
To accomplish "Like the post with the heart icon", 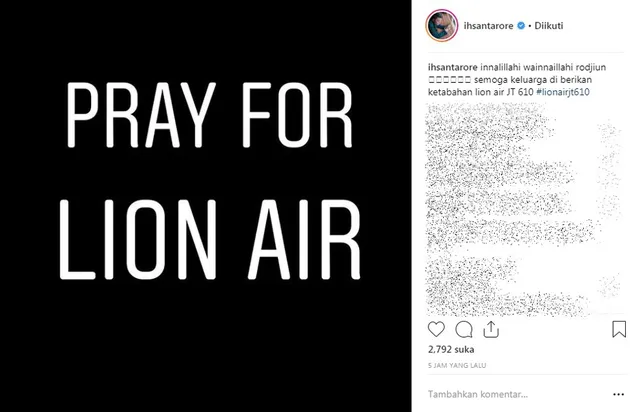I will (435, 329).
